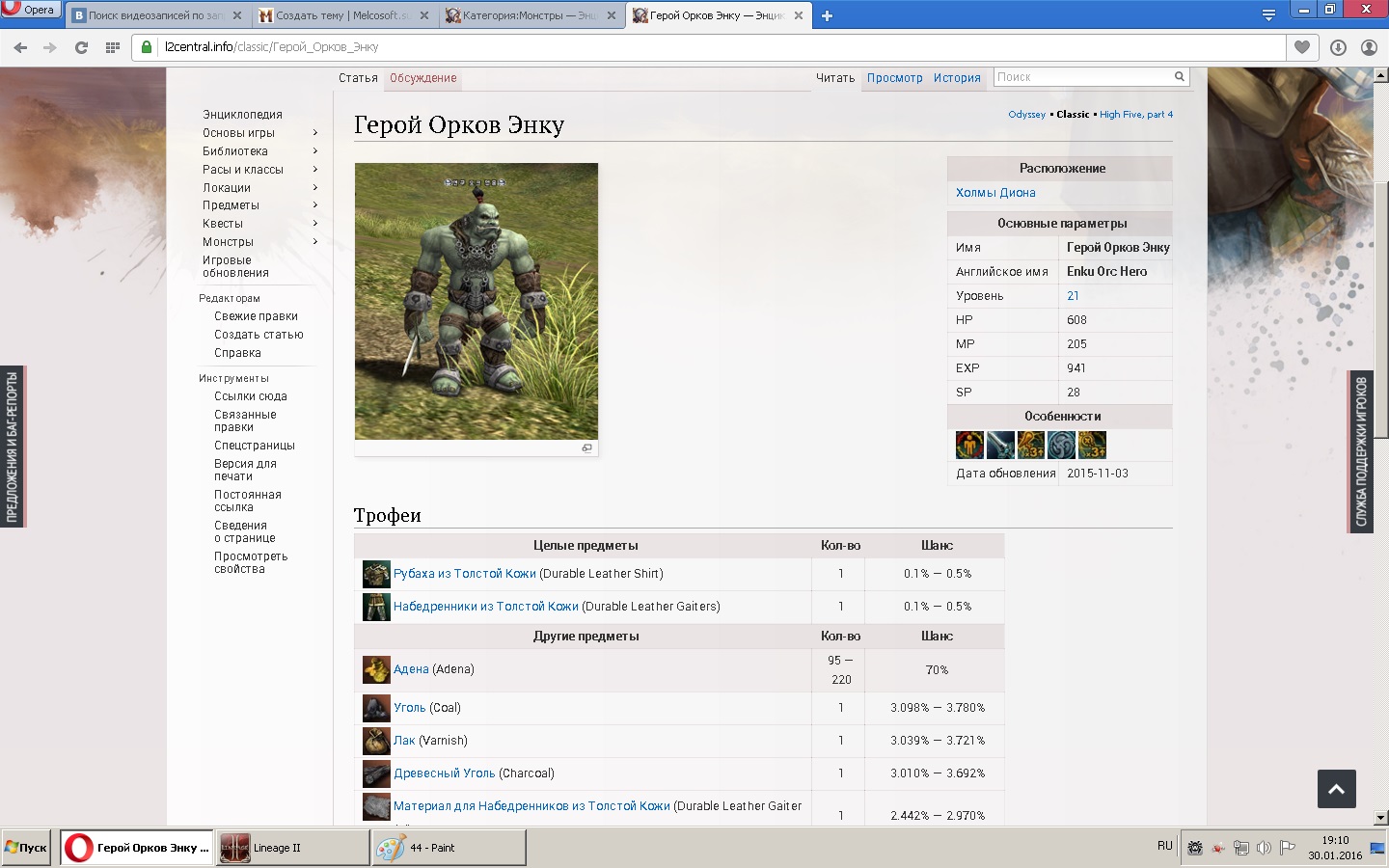Open Ссылки сюда tool link
The width and height of the screenshot is (1389, 868).
pyautogui.click(x=250, y=396)
